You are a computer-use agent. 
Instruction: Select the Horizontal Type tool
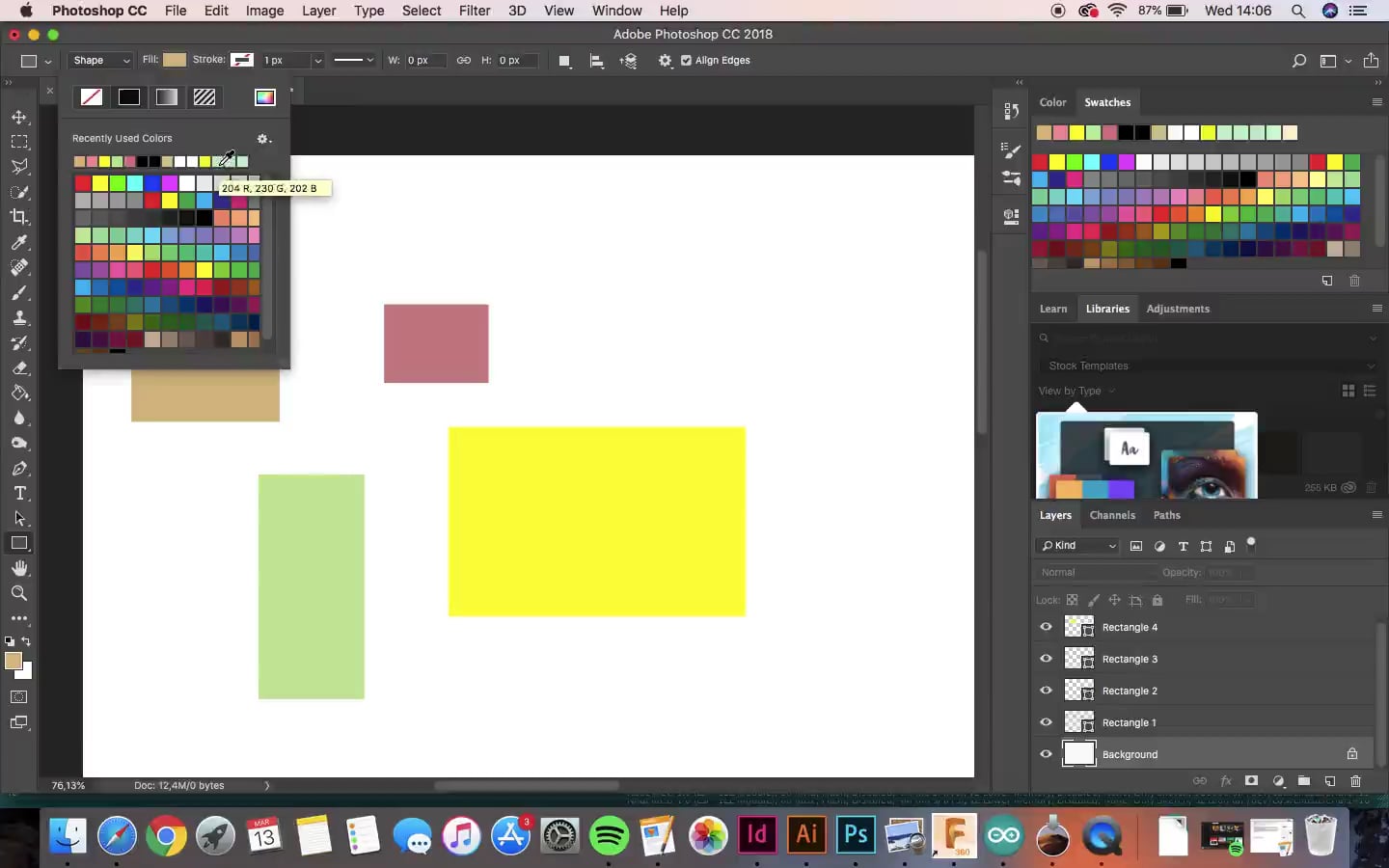(19, 493)
